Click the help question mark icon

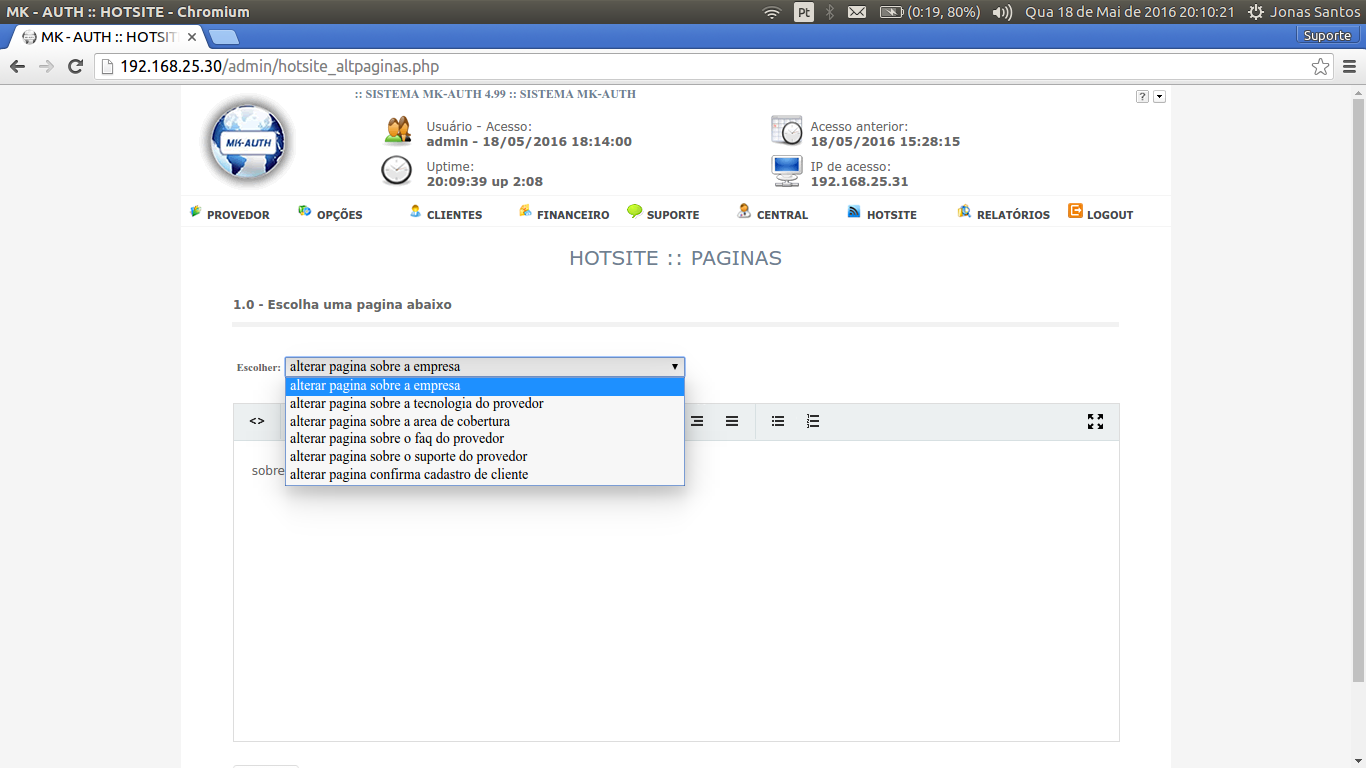pyautogui.click(x=1142, y=97)
